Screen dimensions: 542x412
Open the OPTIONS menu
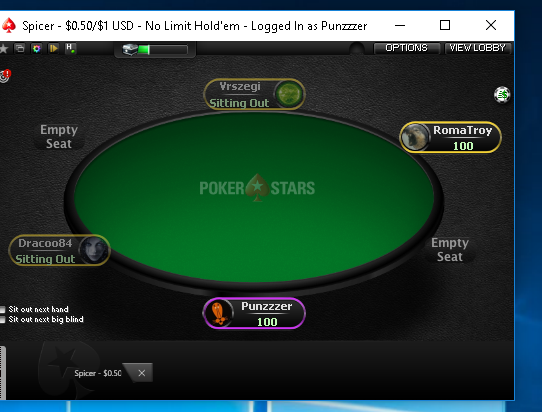406,48
